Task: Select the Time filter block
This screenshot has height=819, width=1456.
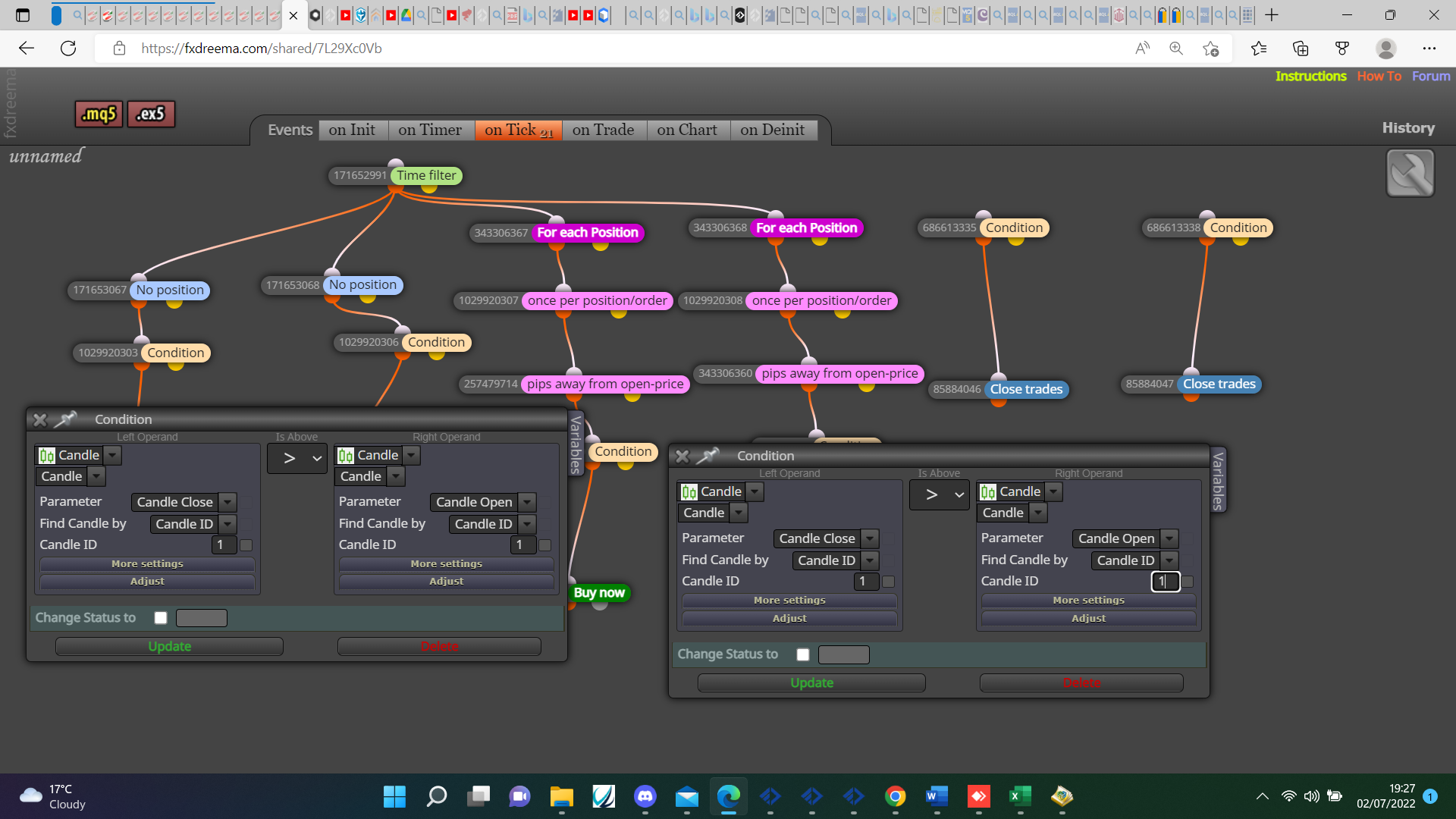Action: coord(427,175)
